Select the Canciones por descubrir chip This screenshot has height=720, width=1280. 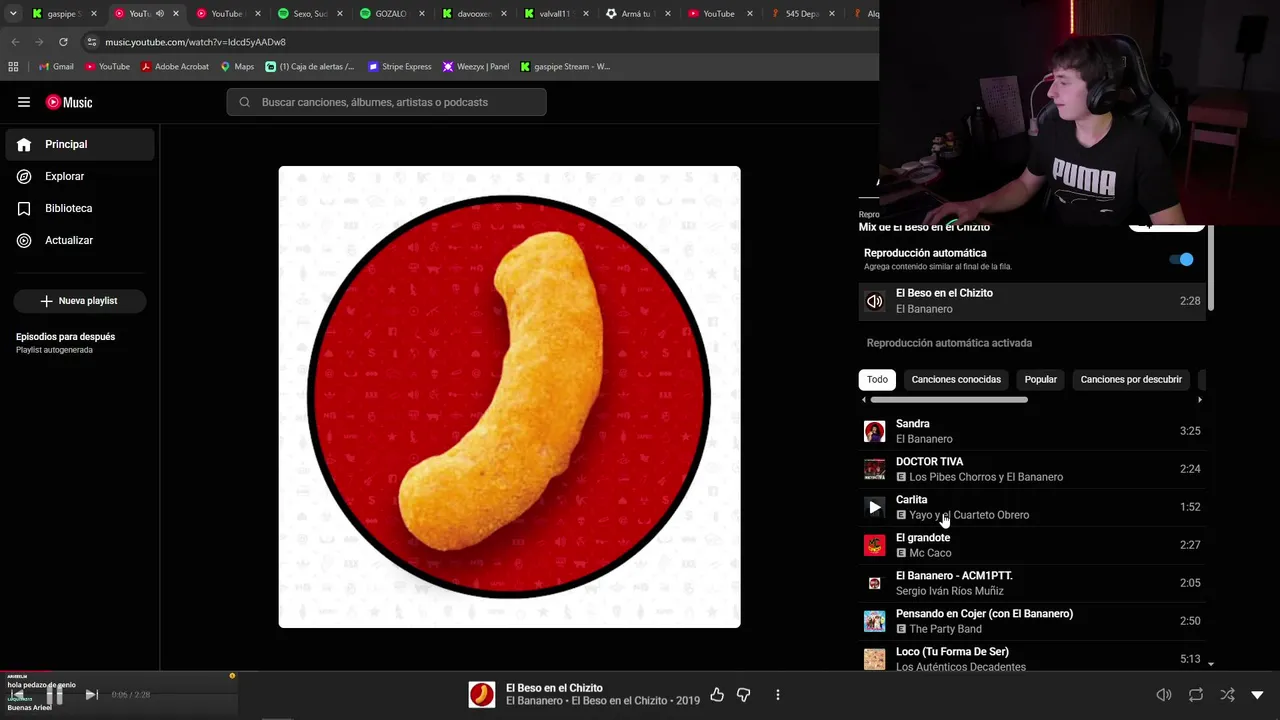(x=1131, y=380)
